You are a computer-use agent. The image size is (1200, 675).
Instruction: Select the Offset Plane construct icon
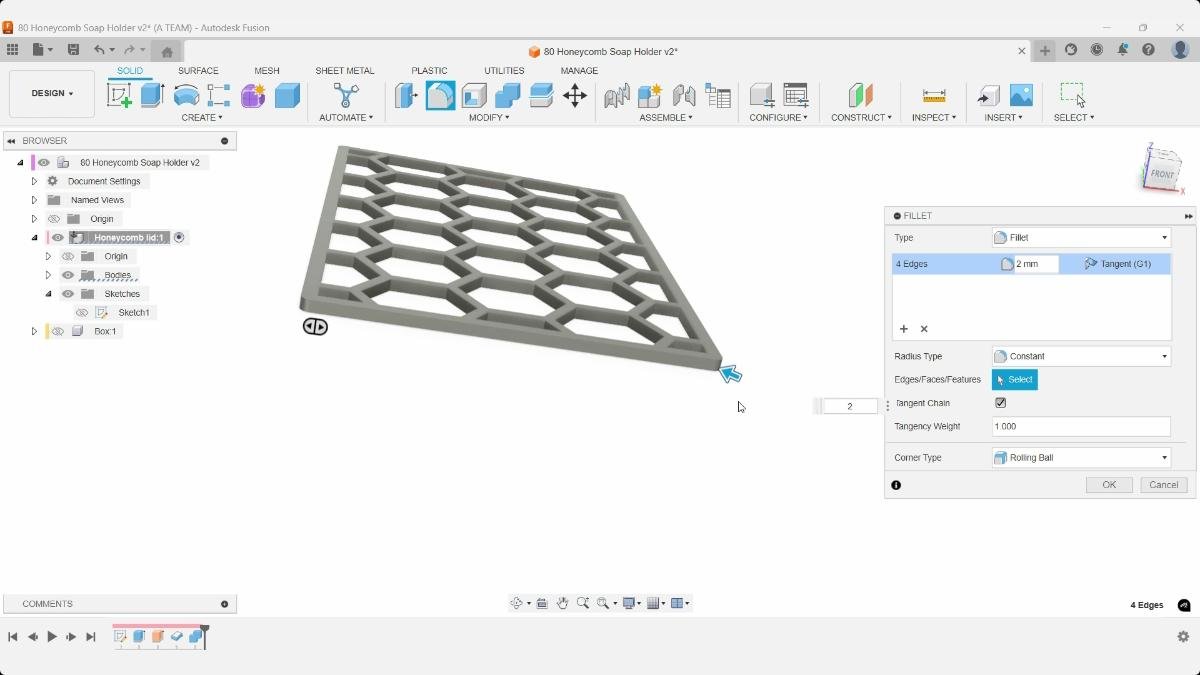861,95
